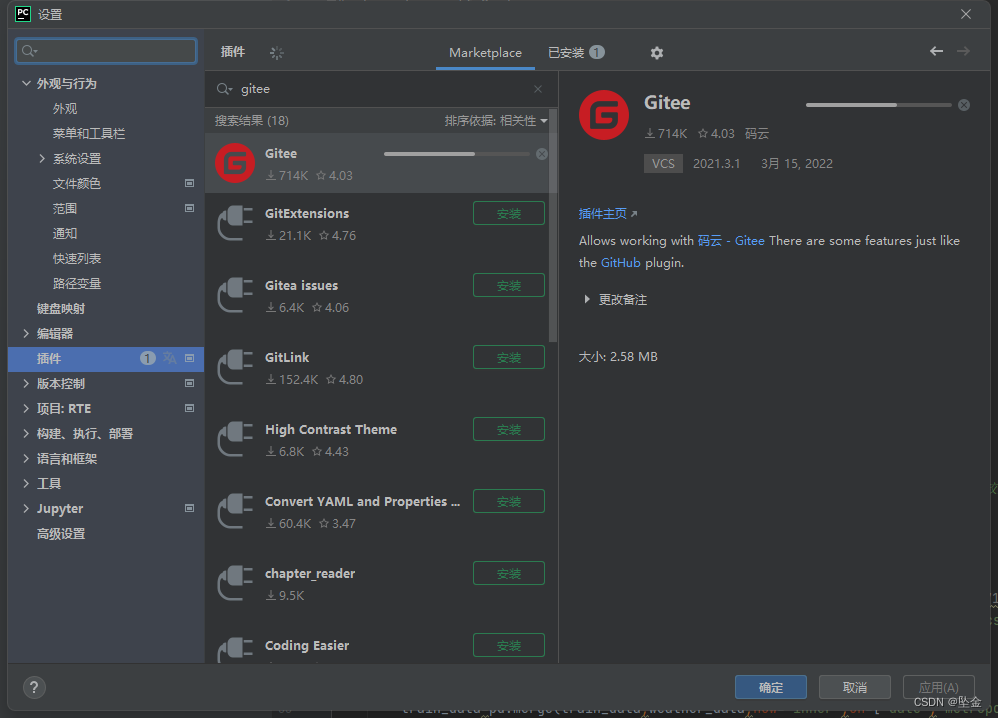Click the help question mark icon
Viewport: 998px width, 718px height.
point(34,687)
